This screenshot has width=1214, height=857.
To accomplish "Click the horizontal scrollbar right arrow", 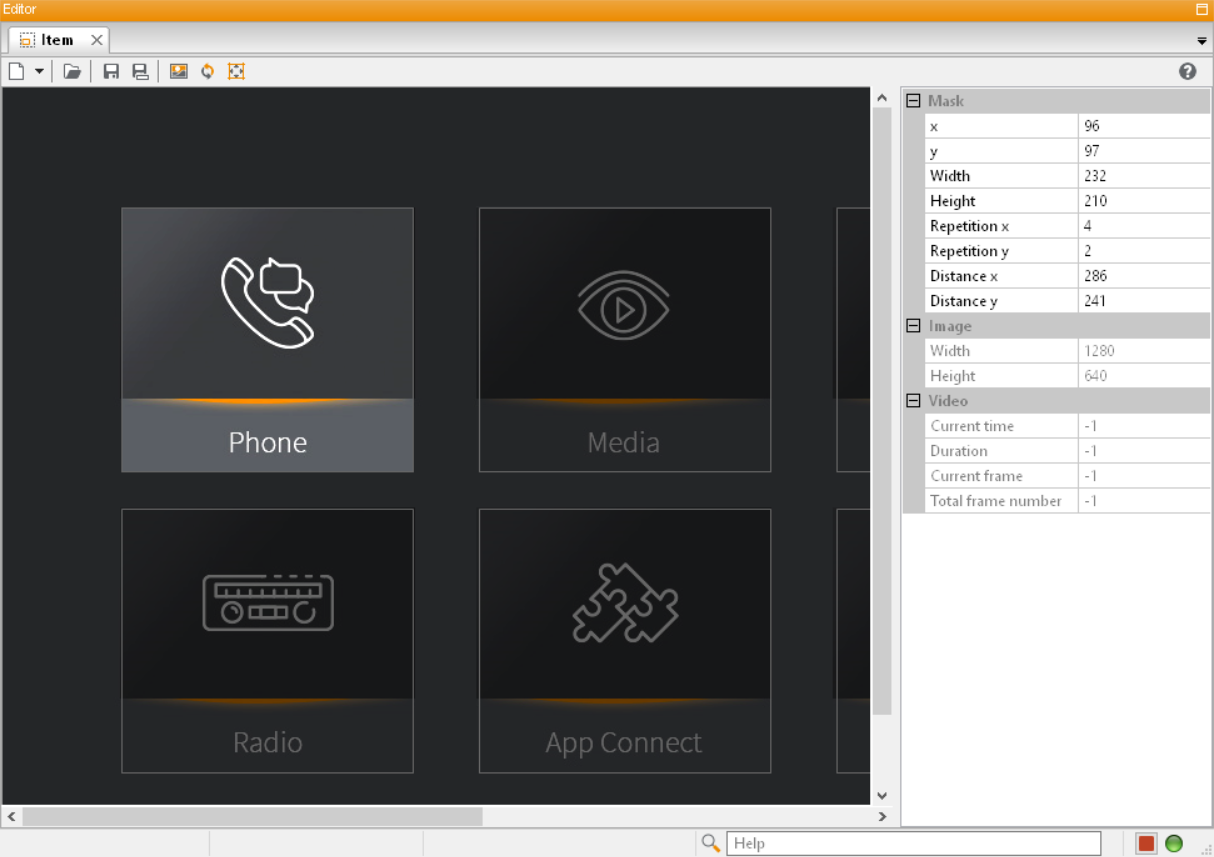I will point(882,817).
